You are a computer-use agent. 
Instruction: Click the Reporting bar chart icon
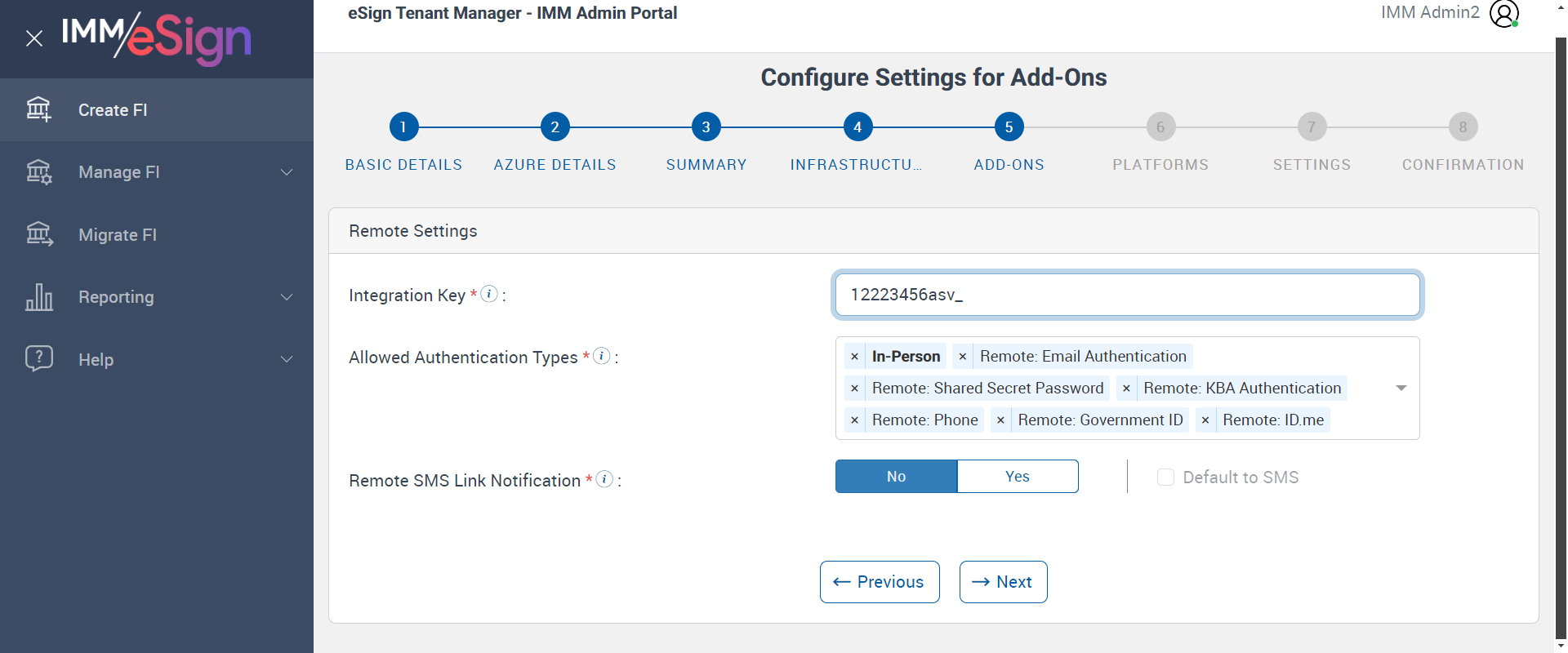[38, 297]
